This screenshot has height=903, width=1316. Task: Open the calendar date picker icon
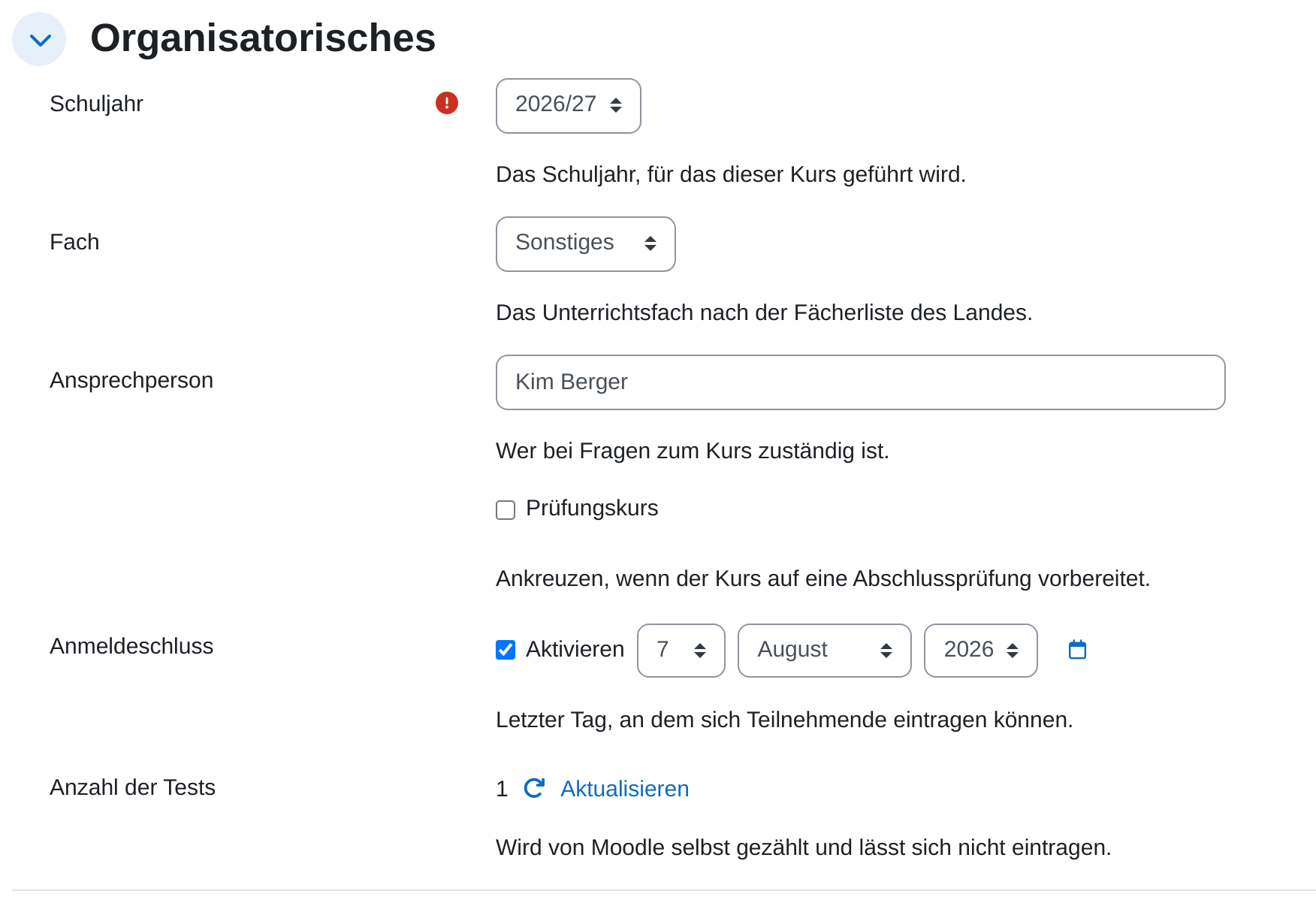point(1077,649)
